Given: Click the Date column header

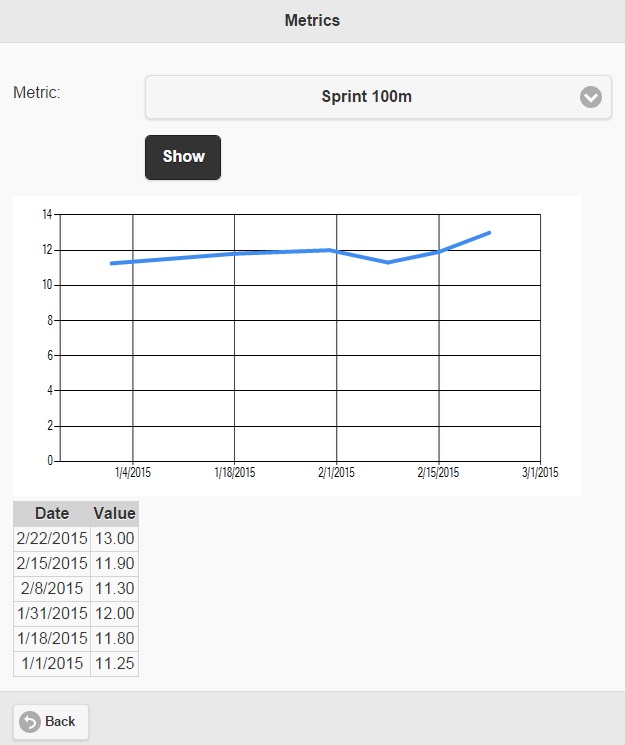Looking at the screenshot, I should click(x=52, y=514).
